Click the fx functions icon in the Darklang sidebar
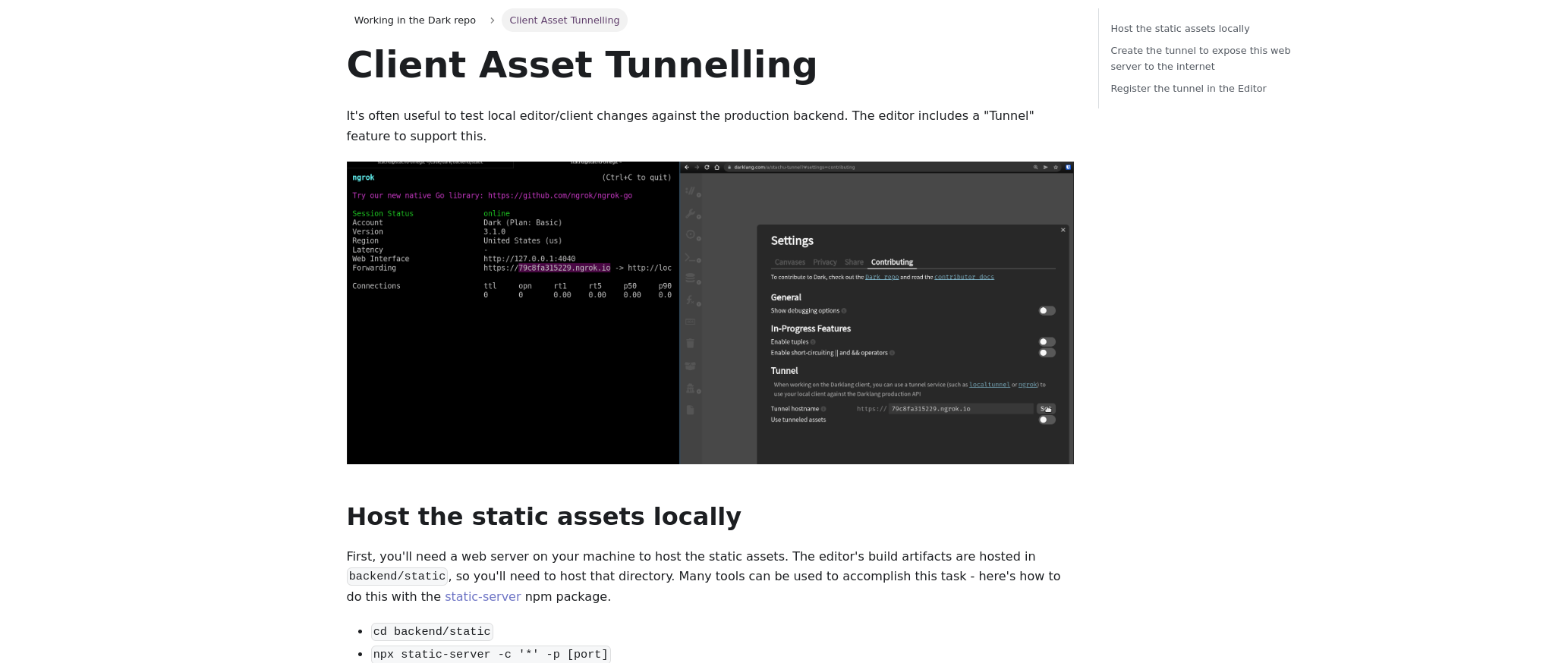 coord(690,300)
